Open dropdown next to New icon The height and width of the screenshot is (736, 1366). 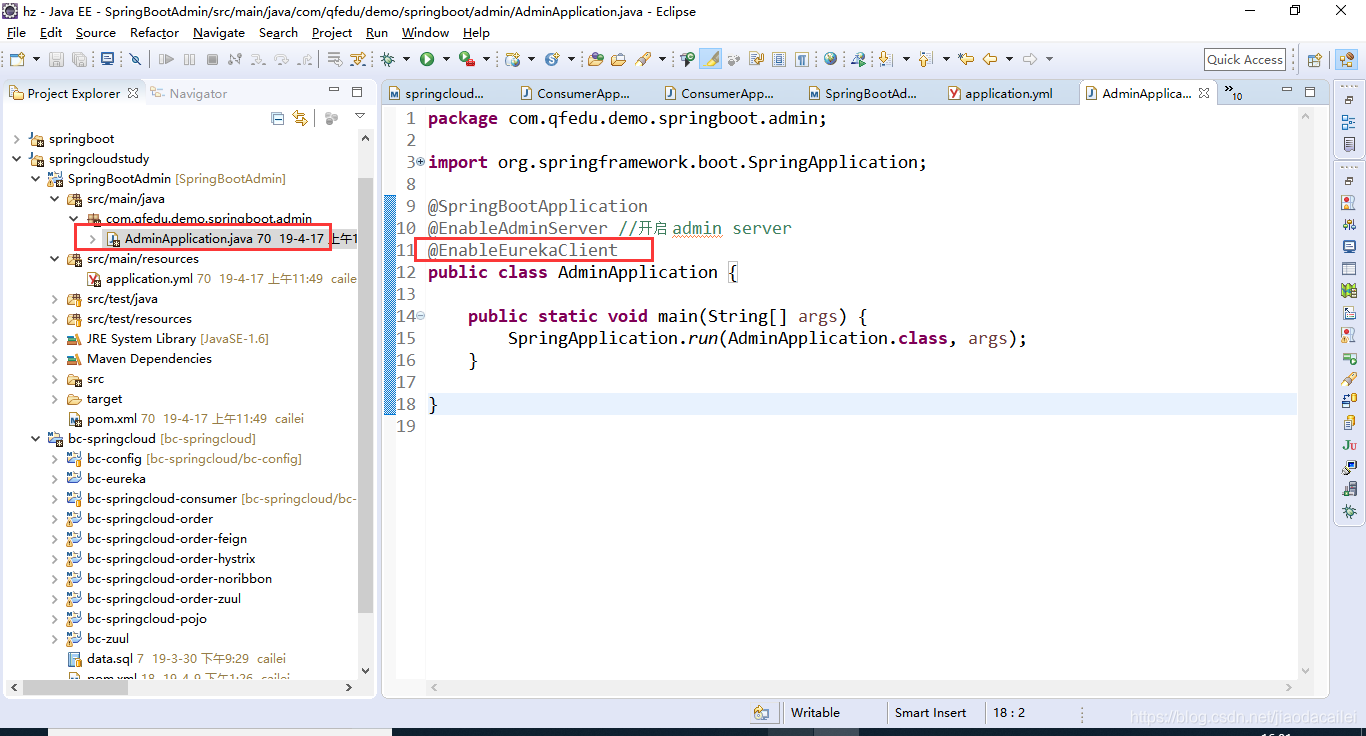coord(36,59)
